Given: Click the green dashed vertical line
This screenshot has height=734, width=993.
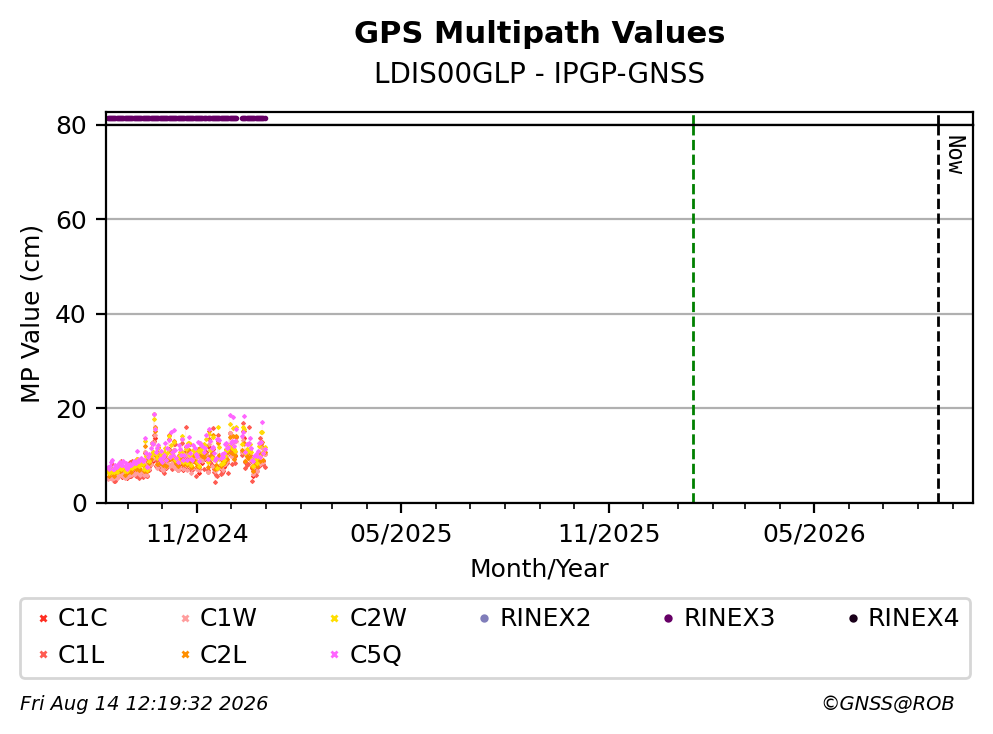Looking at the screenshot, I should point(693,308).
